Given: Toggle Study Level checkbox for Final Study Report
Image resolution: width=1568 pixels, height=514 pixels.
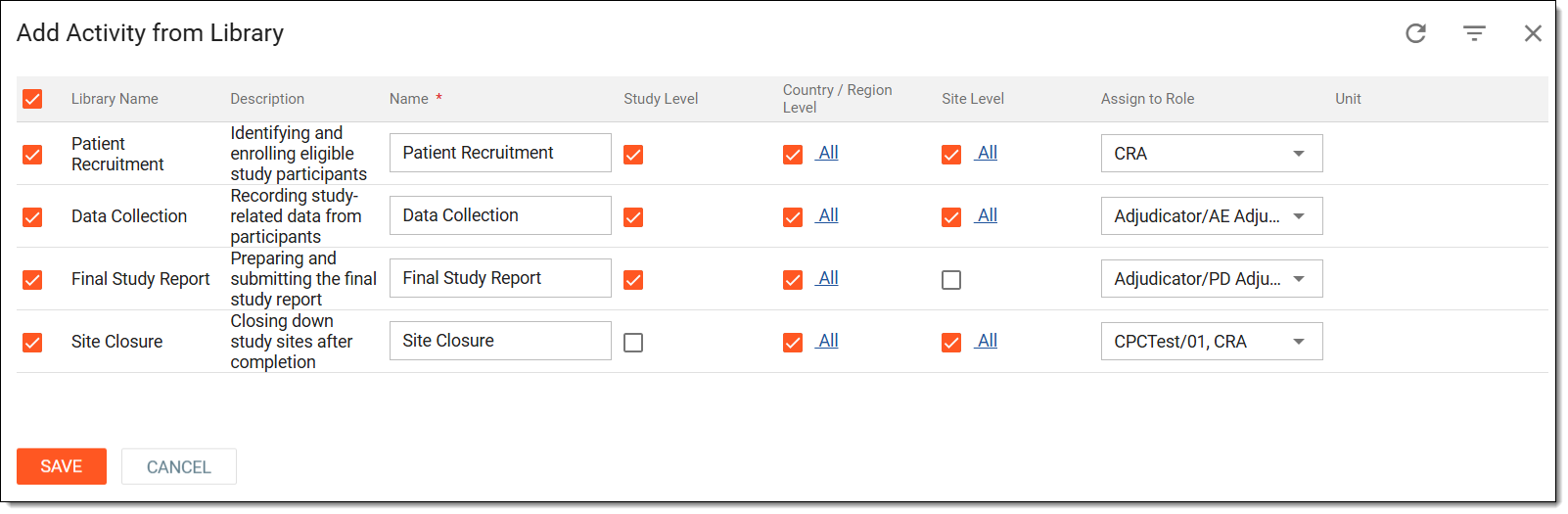Looking at the screenshot, I should tap(633, 280).
